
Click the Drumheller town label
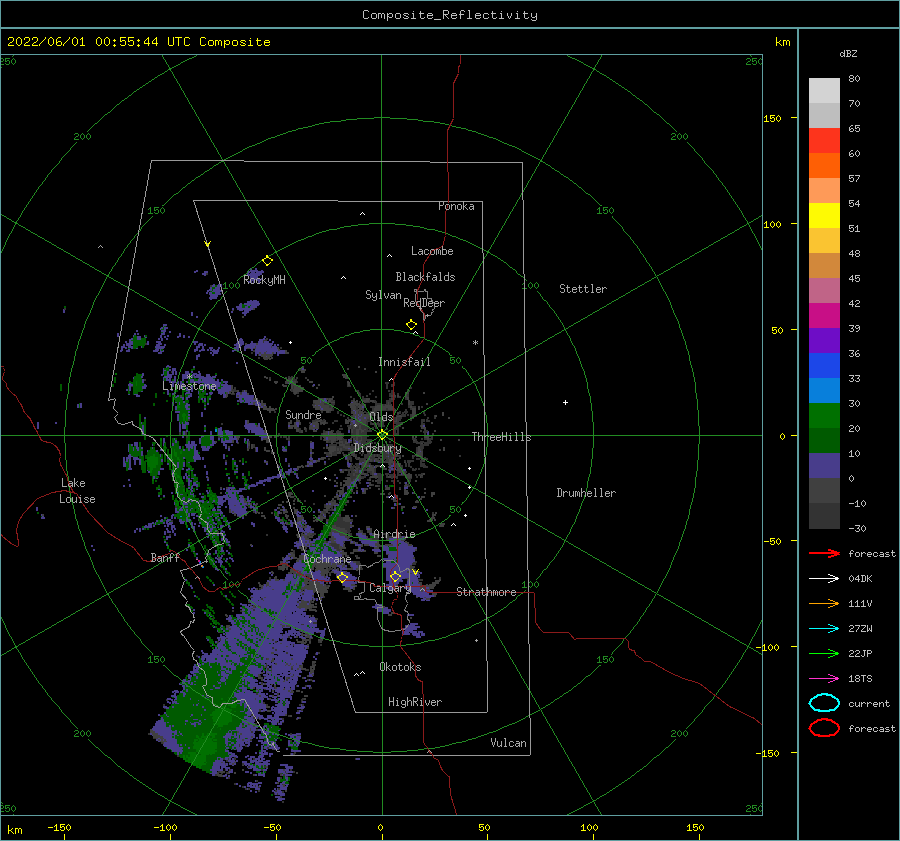[586, 493]
